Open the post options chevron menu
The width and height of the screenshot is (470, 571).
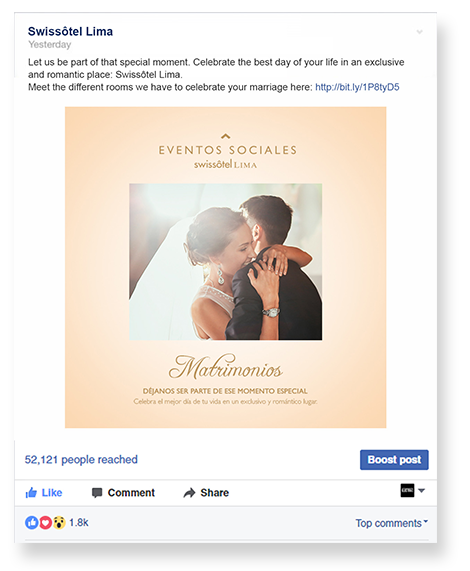click(419, 32)
